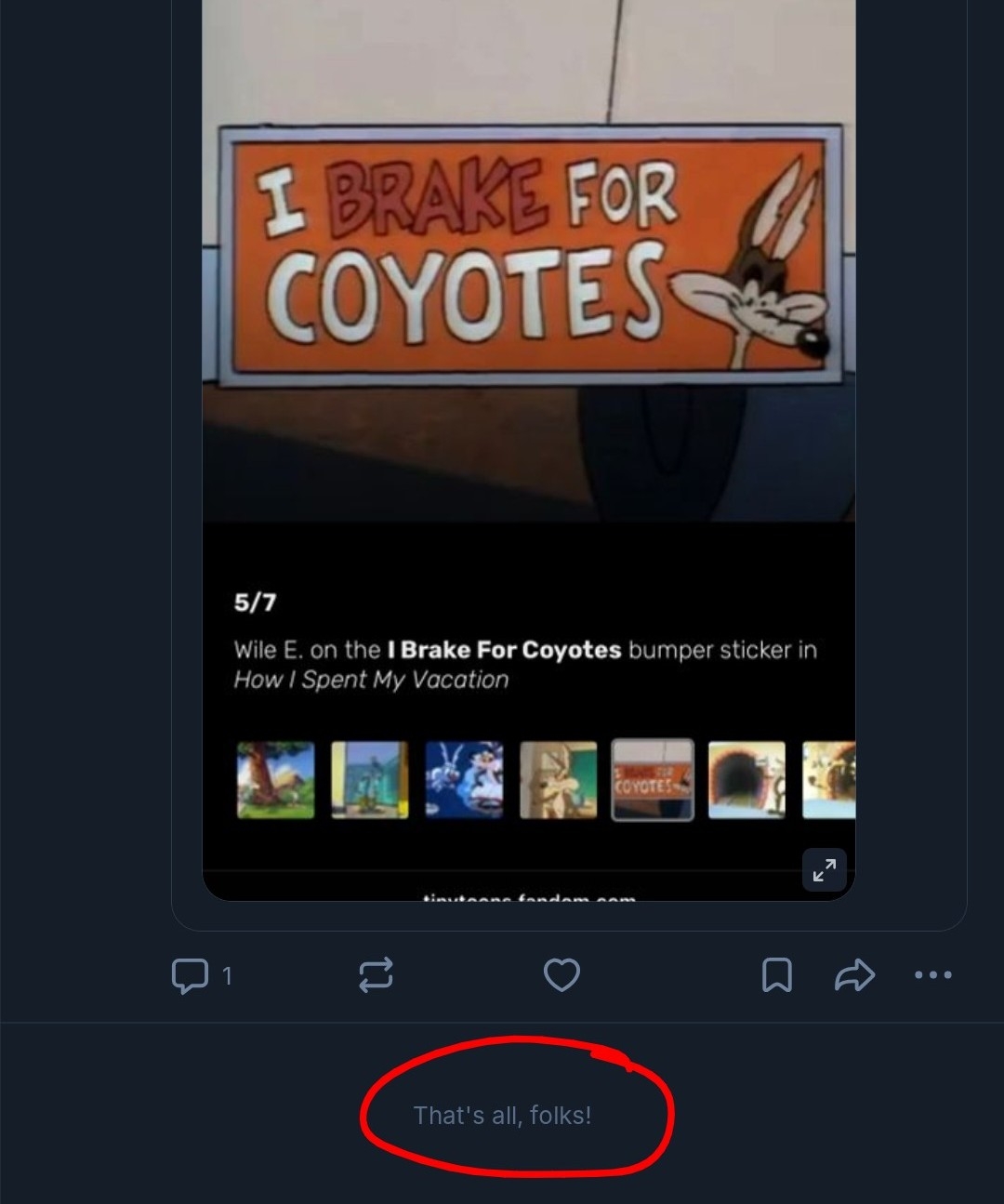Open the tinytoons fandom source link
Screen dimensions: 1004x1204
tap(529, 896)
